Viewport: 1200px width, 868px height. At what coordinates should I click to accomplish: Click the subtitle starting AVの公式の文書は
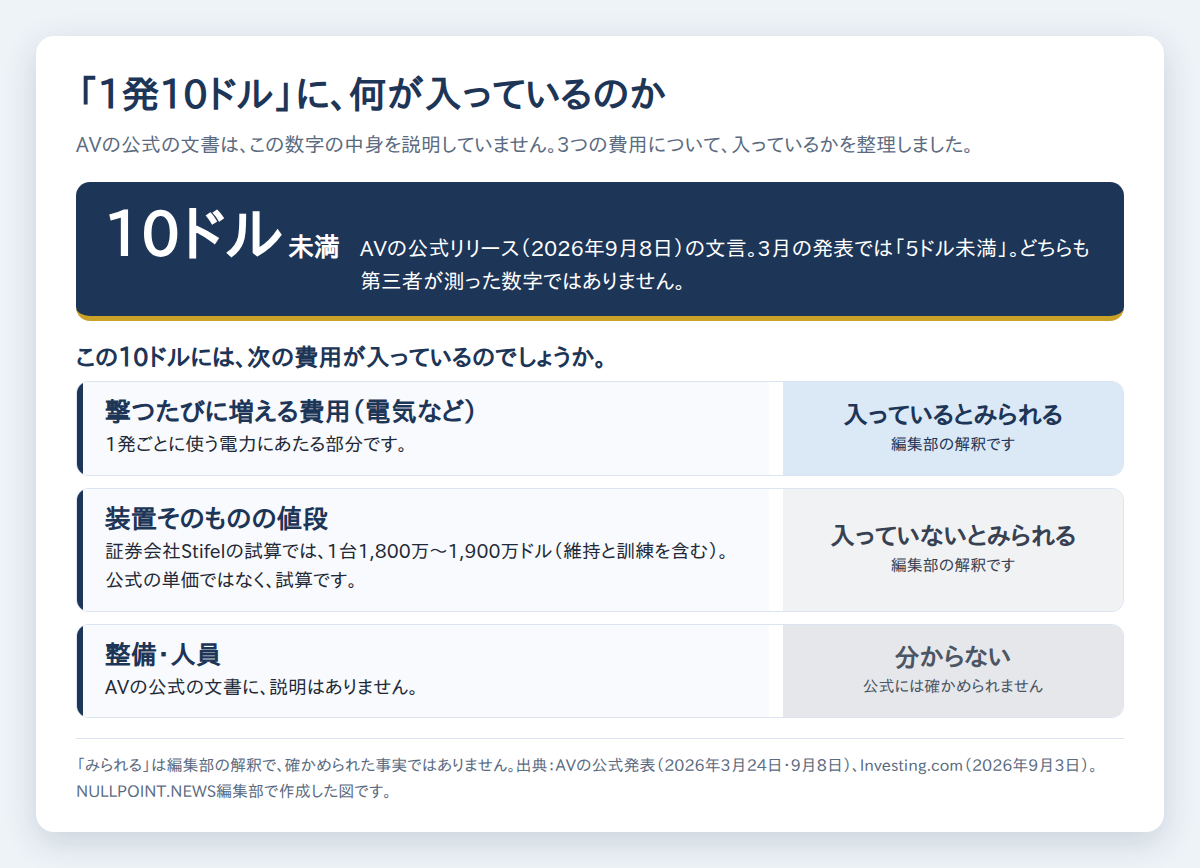click(x=525, y=145)
